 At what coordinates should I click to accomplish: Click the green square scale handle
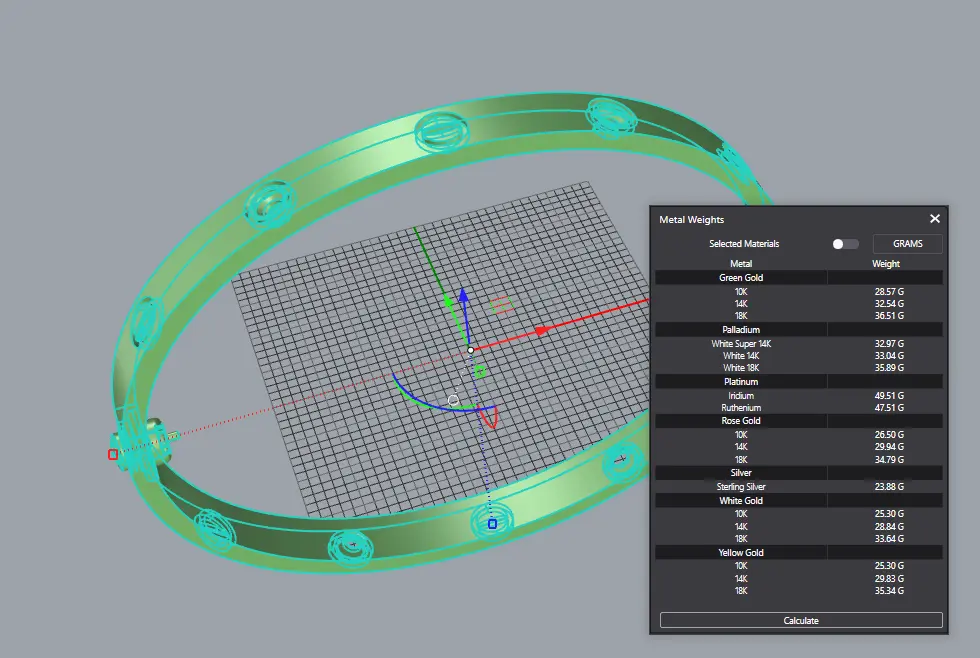pyautogui.click(x=480, y=372)
